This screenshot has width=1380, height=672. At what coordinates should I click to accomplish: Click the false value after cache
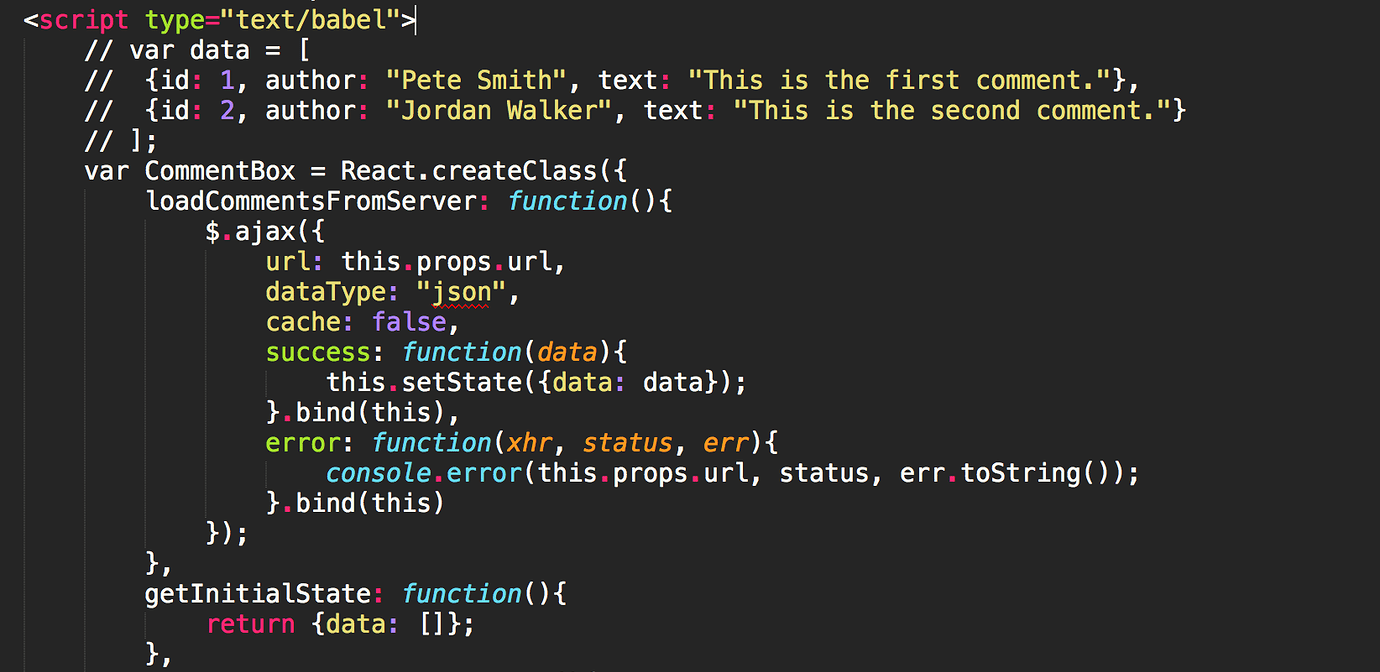point(409,322)
